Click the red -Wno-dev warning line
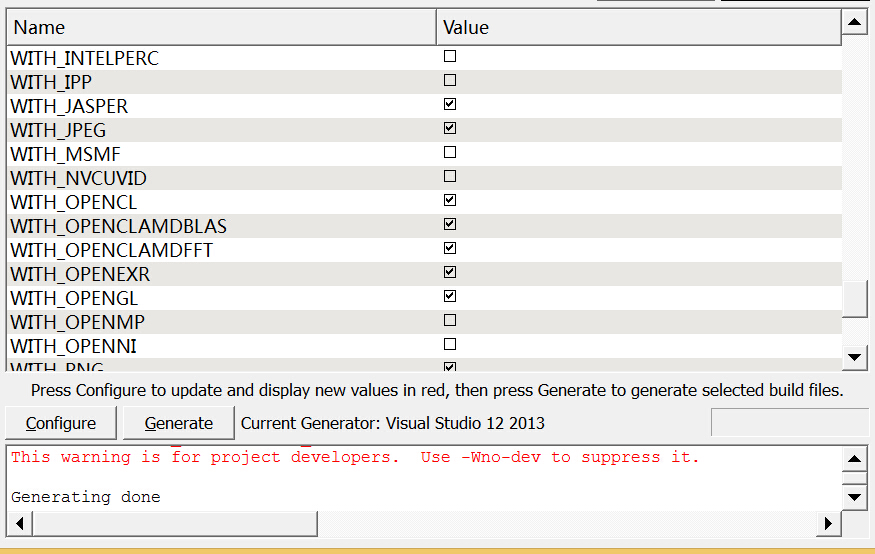Image resolution: width=875 pixels, height=554 pixels. (x=355, y=457)
